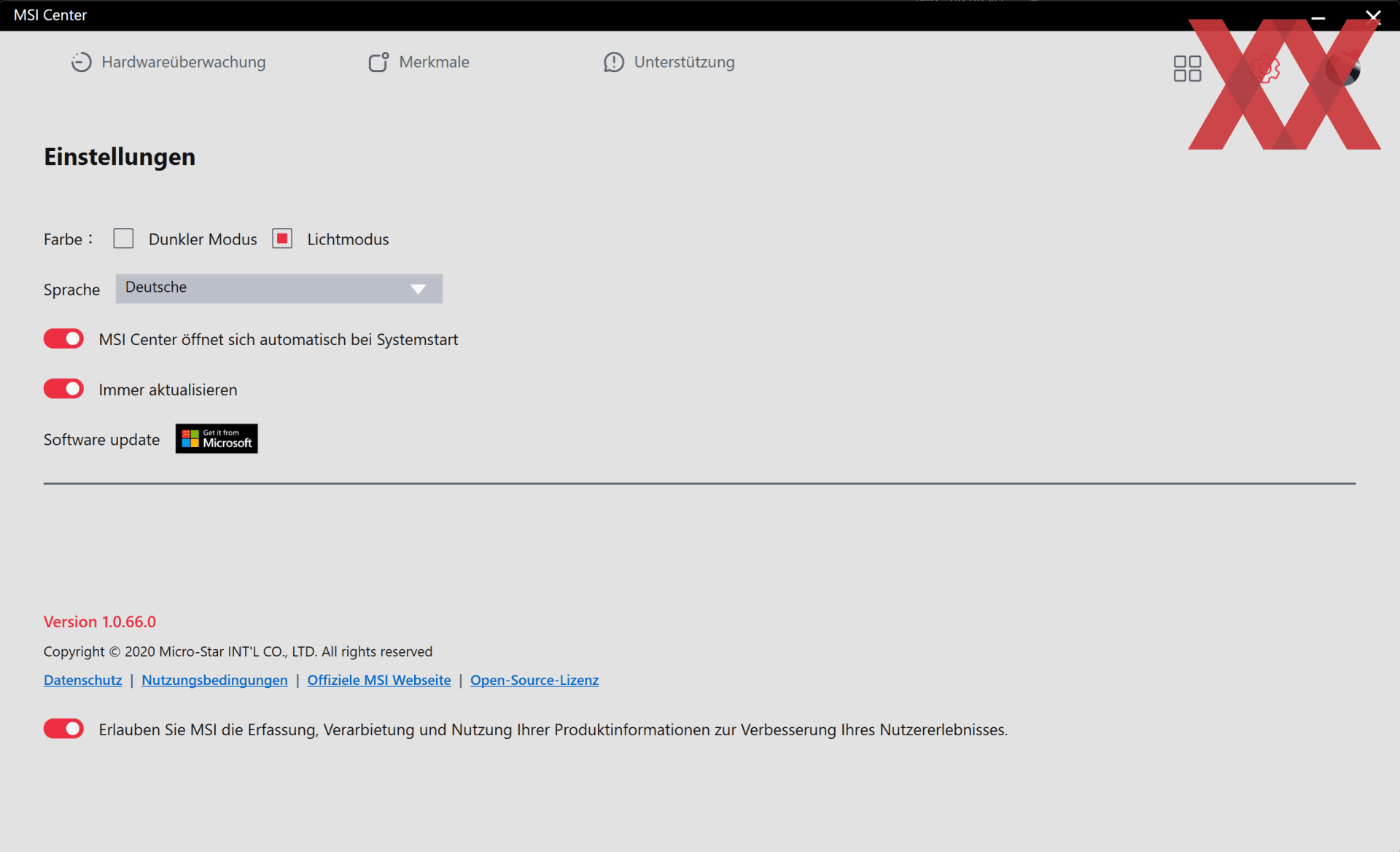
Task: Open the Merkmale tab
Action: tap(419, 62)
